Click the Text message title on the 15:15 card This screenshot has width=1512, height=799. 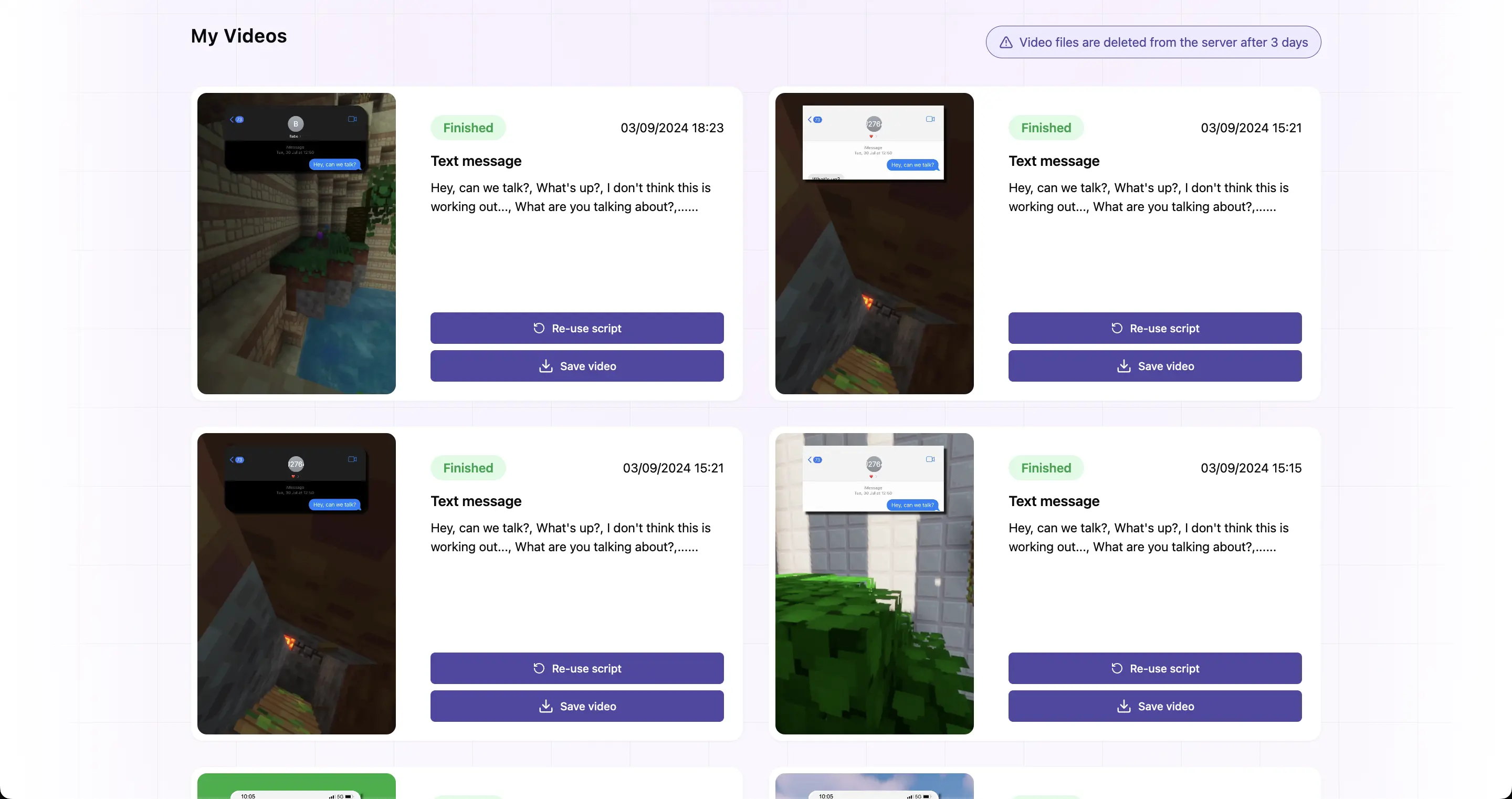tap(1054, 501)
